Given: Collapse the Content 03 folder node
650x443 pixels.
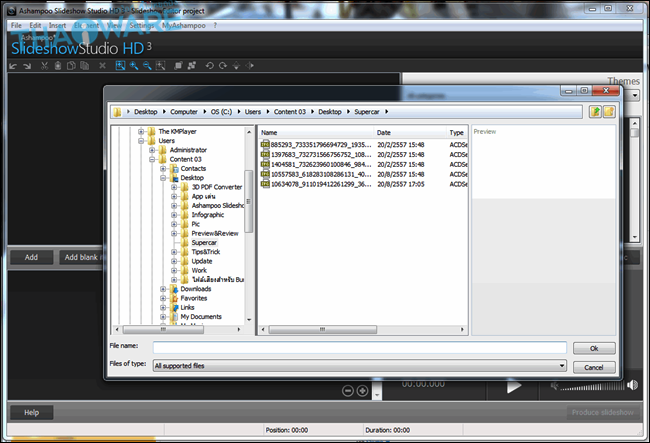Looking at the screenshot, I should 152,159.
